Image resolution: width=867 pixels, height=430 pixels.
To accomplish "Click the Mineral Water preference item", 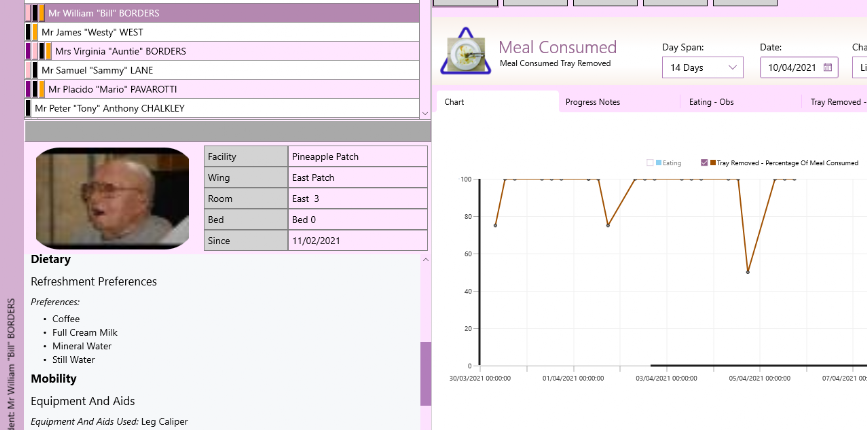I will coord(82,346).
